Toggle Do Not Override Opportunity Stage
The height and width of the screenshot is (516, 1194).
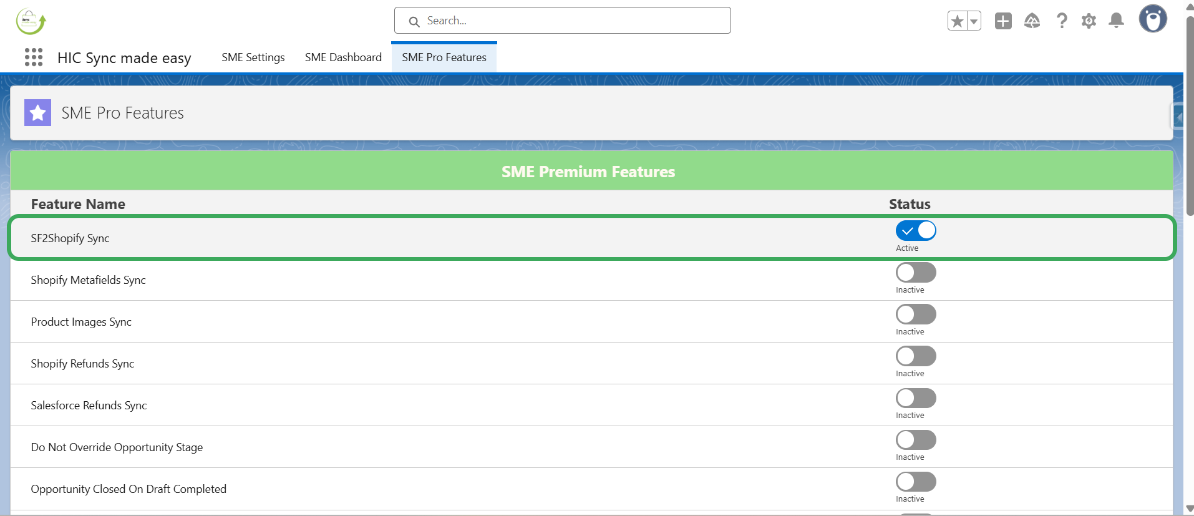[915, 440]
